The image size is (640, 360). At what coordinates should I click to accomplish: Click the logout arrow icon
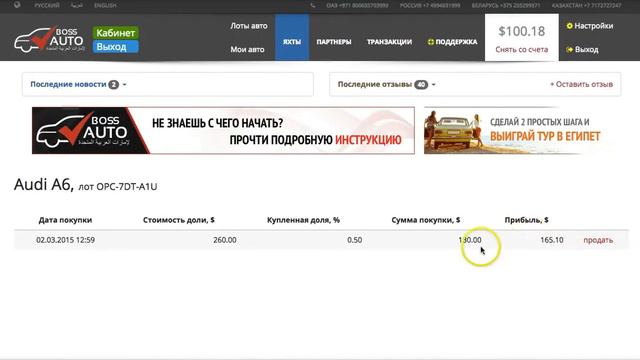coord(569,49)
